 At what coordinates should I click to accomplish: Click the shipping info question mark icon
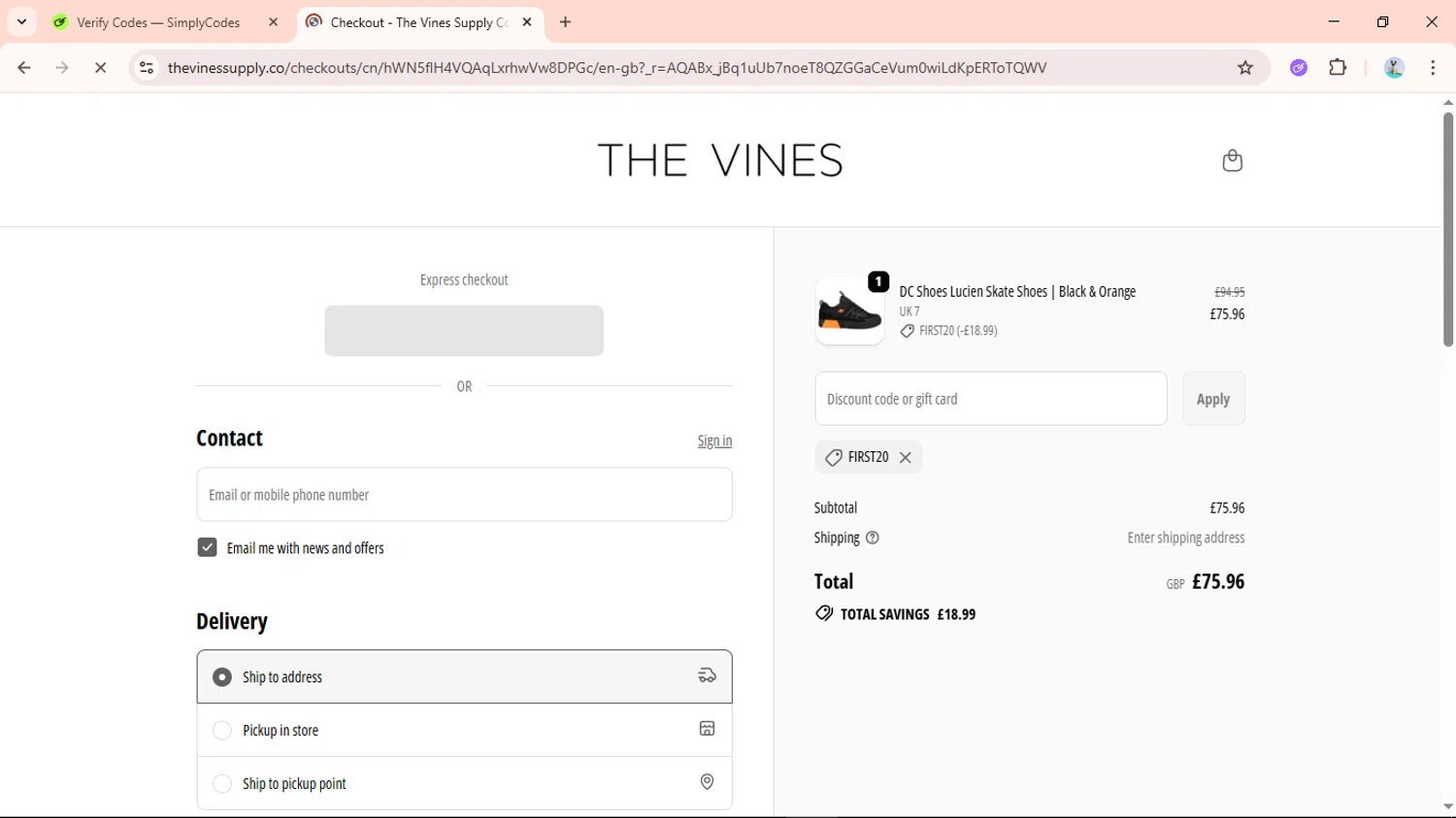pyautogui.click(x=872, y=538)
